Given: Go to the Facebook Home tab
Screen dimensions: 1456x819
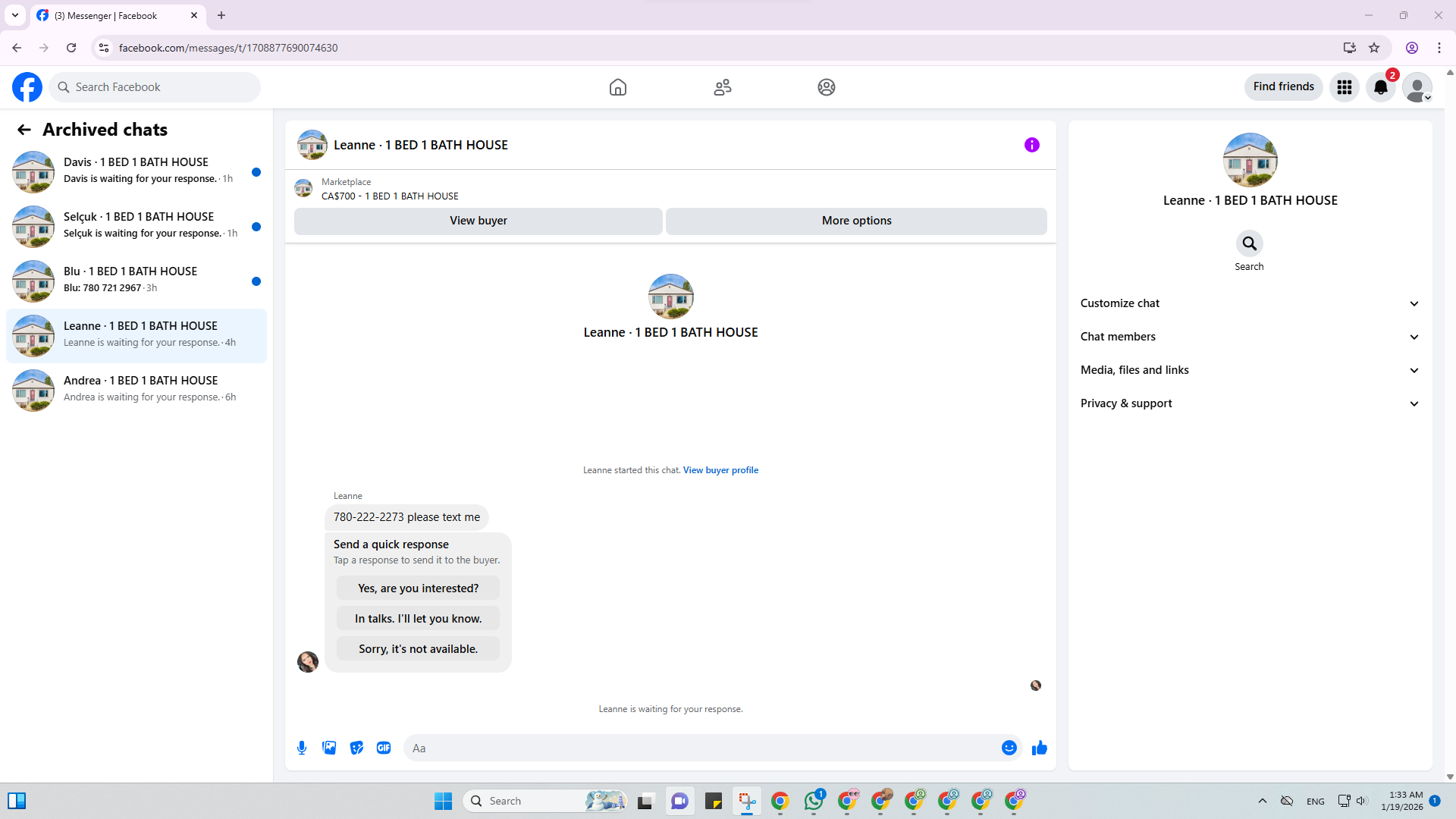Looking at the screenshot, I should pyautogui.click(x=617, y=87).
